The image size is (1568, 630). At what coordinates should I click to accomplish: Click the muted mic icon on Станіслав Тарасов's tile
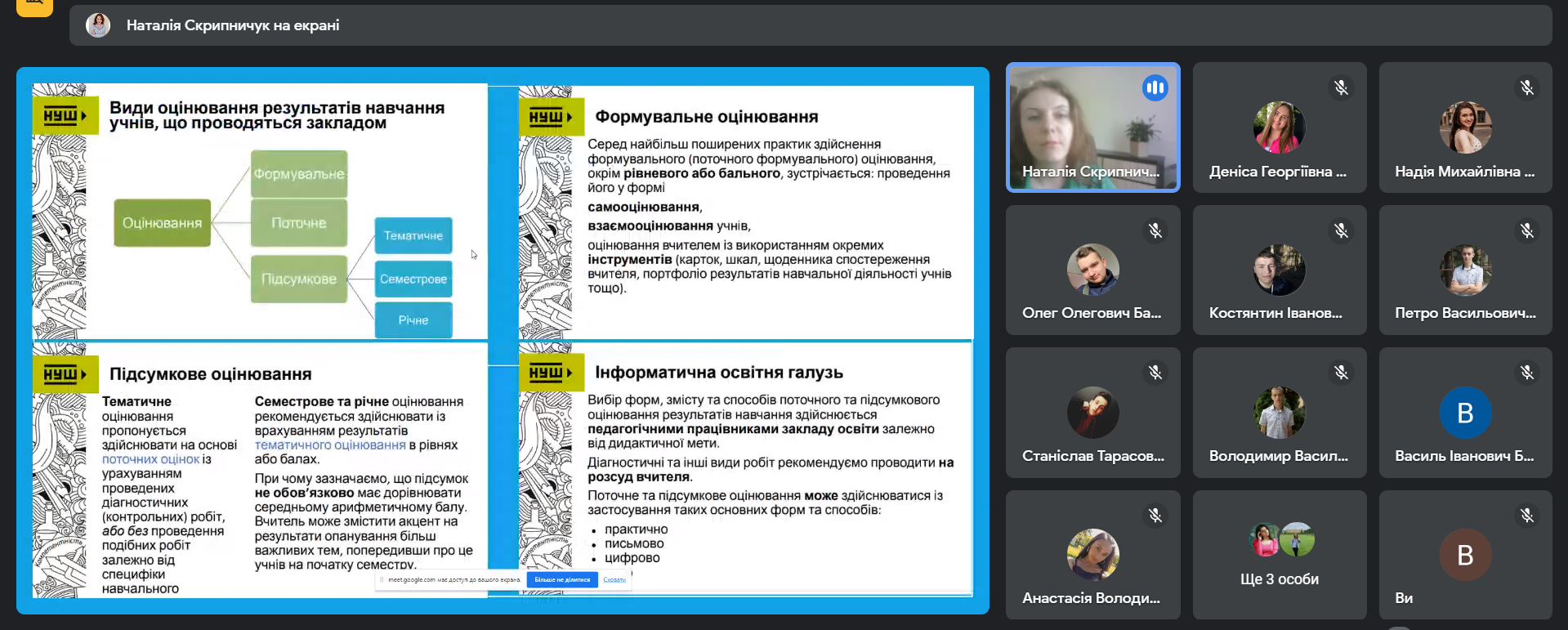(x=1155, y=373)
